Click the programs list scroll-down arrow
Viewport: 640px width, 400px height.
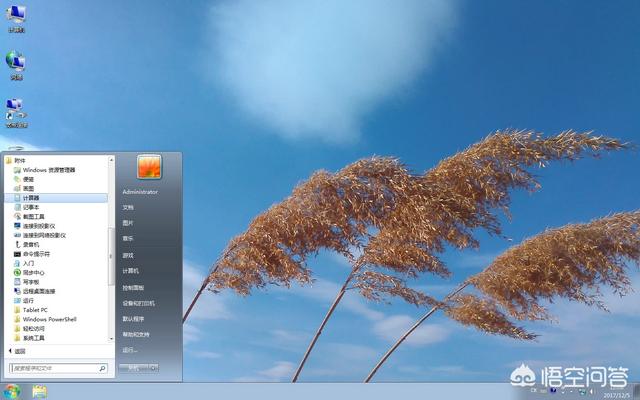(x=111, y=339)
